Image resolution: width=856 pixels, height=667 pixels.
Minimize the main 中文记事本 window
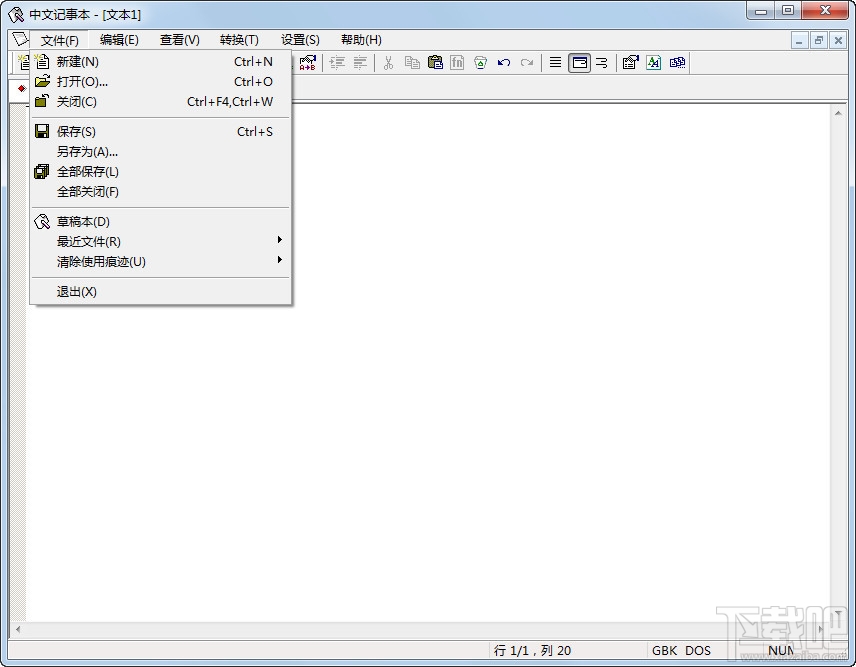pos(761,11)
